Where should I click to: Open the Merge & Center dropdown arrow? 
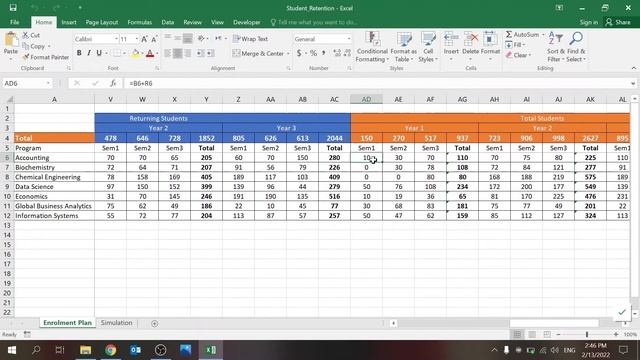click(x=288, y=53)
